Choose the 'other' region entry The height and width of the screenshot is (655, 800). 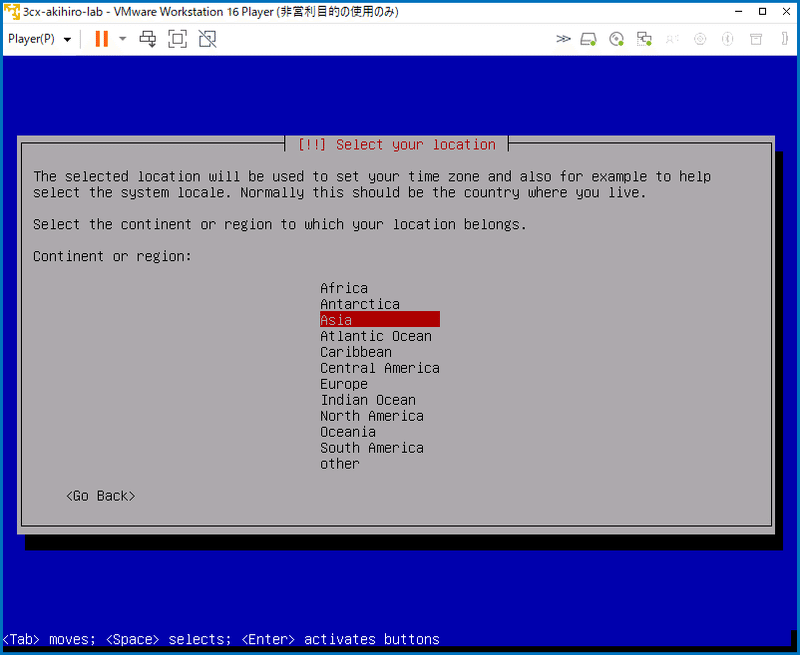(340, 464)
